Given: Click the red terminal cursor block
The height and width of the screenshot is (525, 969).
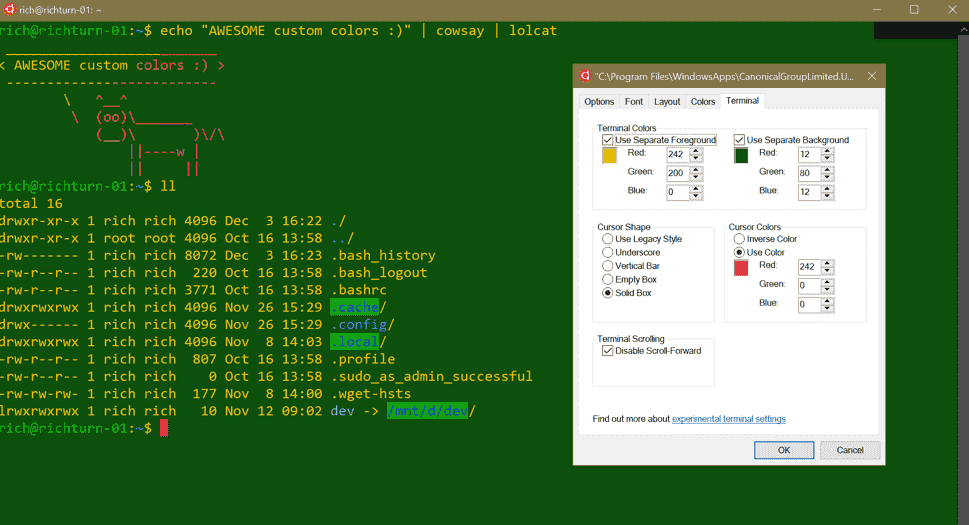Looking at the screenshot, I should click(x=164, y=428).
